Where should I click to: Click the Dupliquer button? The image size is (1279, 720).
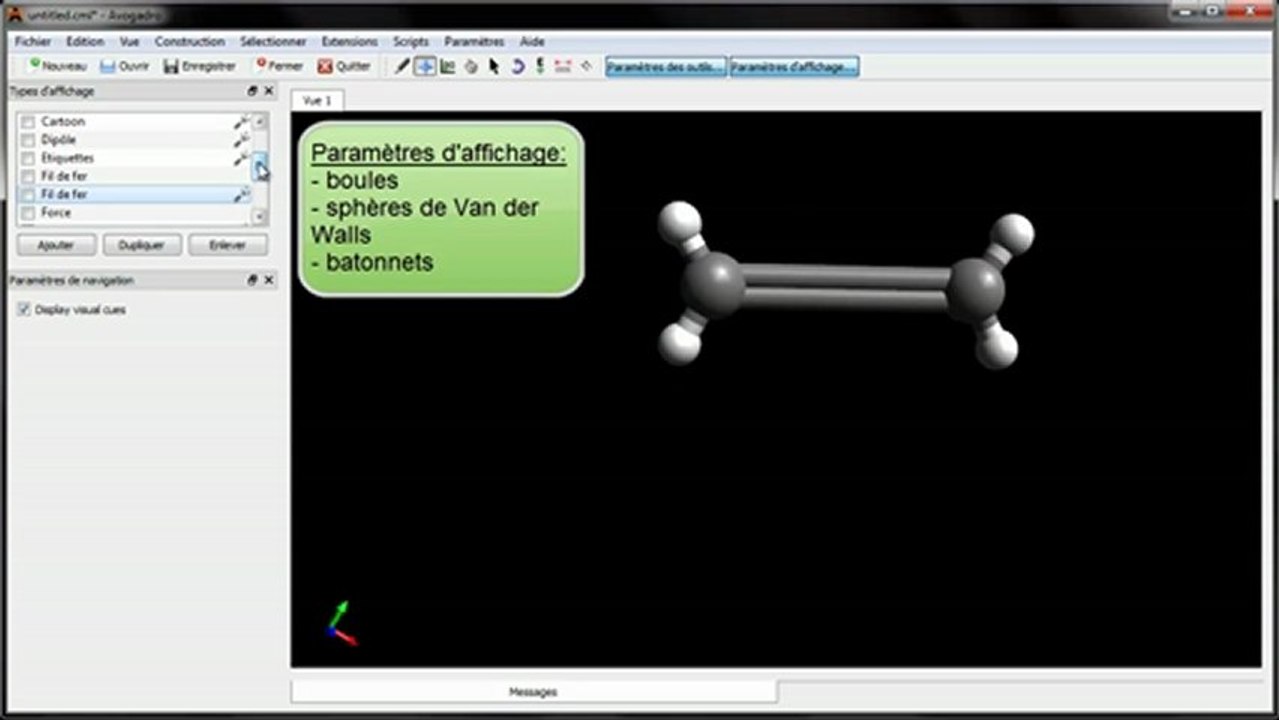142,245
